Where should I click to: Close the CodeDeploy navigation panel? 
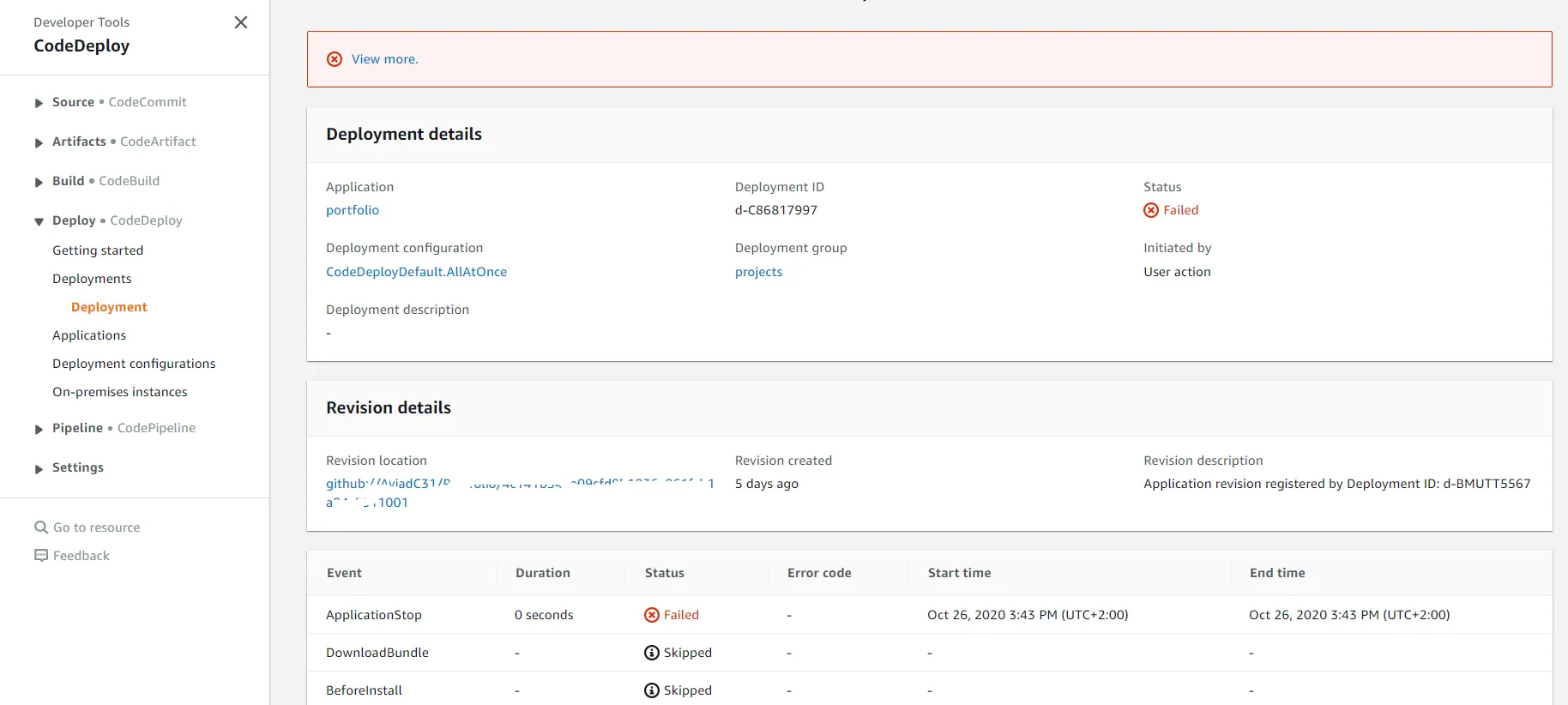point(241,22)
